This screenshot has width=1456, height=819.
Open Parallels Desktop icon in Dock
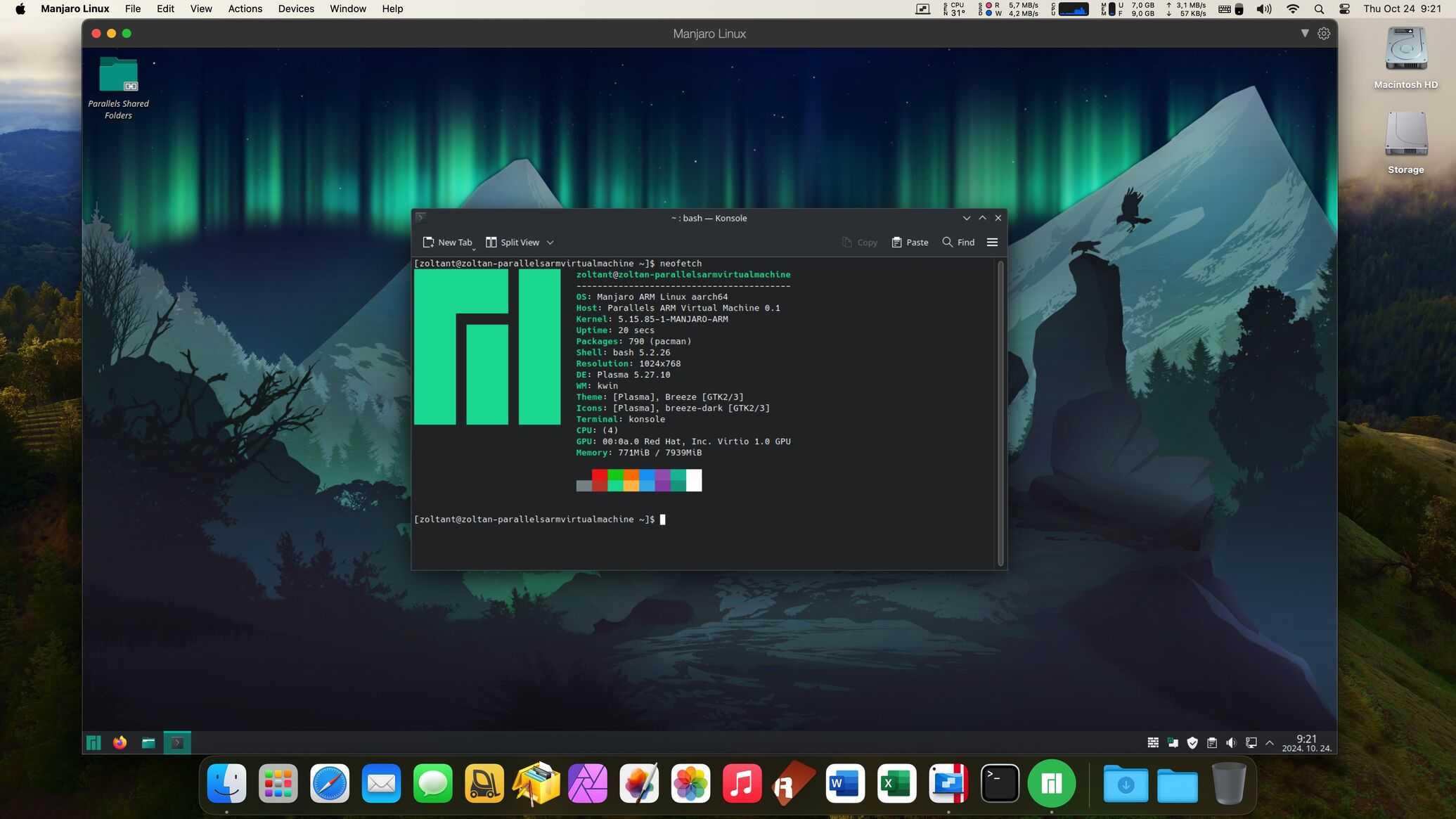pyautogui.click(x=948, y=783)
